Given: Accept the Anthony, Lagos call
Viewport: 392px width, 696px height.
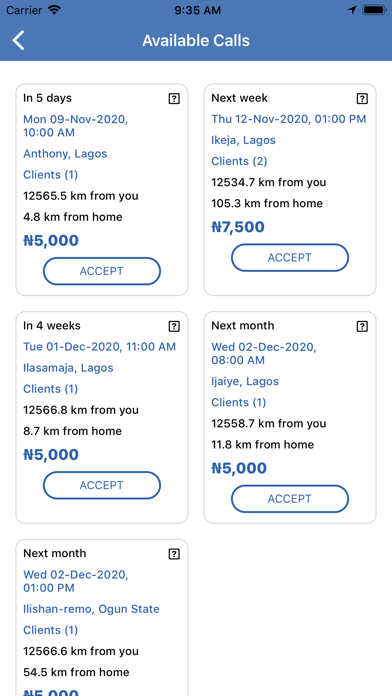Looking at the screenshot, I should (102, 271).
